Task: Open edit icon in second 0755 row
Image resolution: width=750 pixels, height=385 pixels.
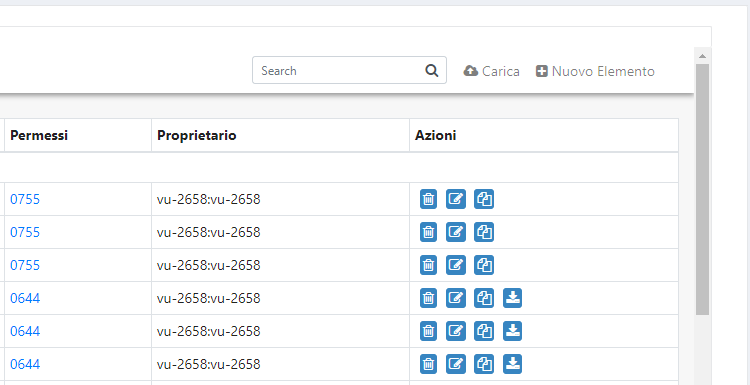Action: coord(456,232)
